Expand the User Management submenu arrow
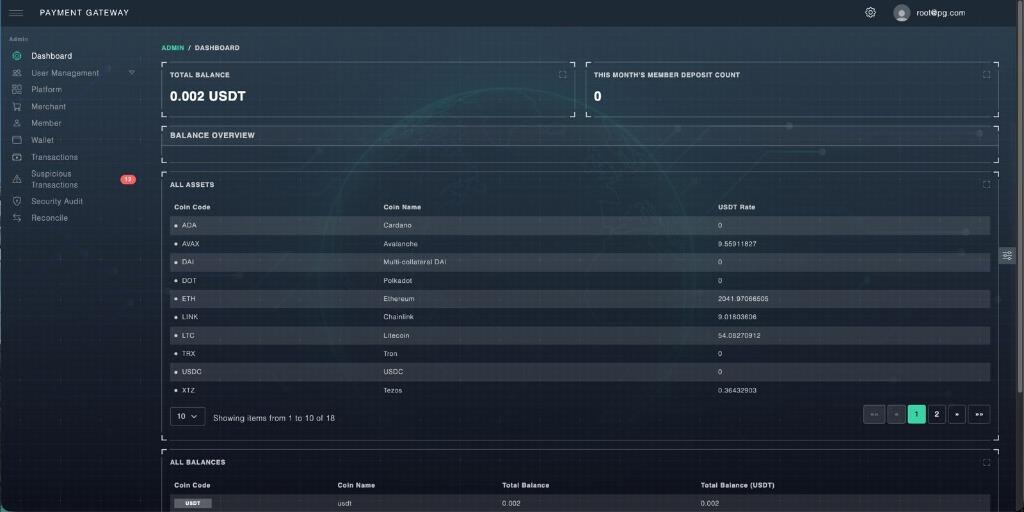This screenshot has width=1024, height=512. pyautogui.click(x=131, y=72)
